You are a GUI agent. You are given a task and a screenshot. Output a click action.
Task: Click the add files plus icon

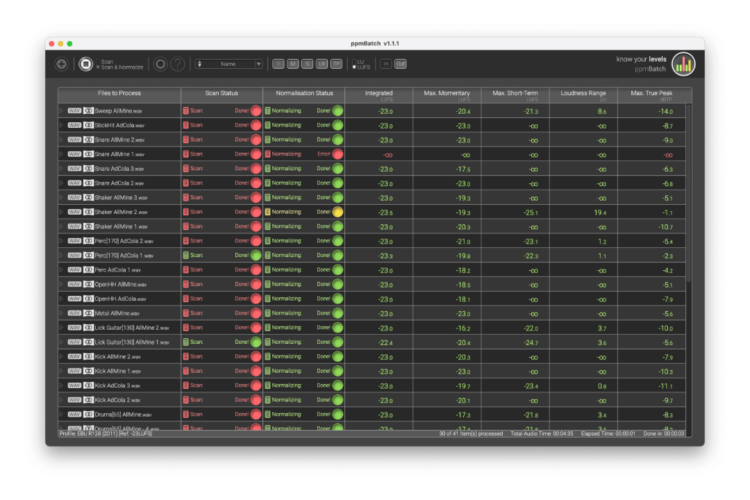(62, 64)
